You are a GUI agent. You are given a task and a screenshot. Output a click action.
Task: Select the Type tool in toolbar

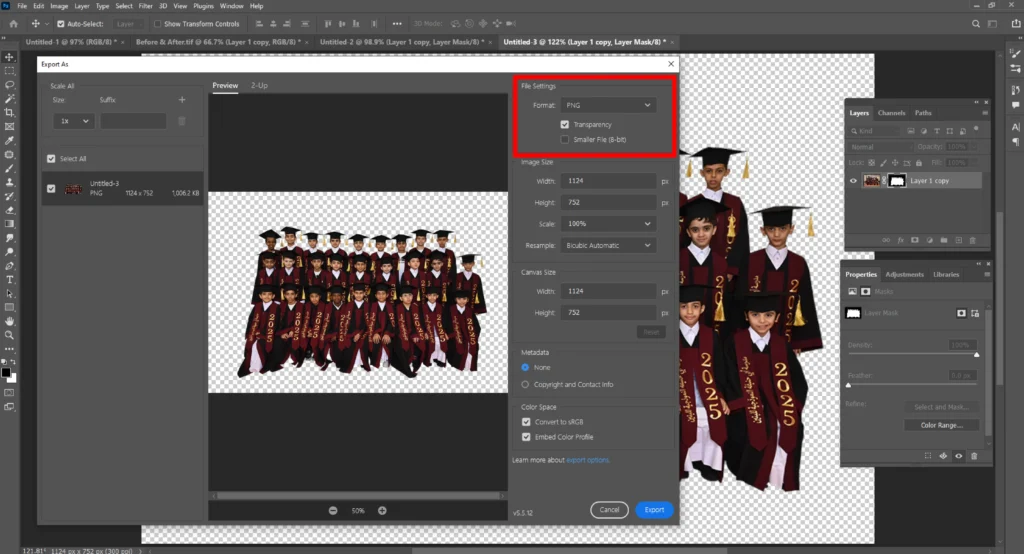[x=9, y=280]
